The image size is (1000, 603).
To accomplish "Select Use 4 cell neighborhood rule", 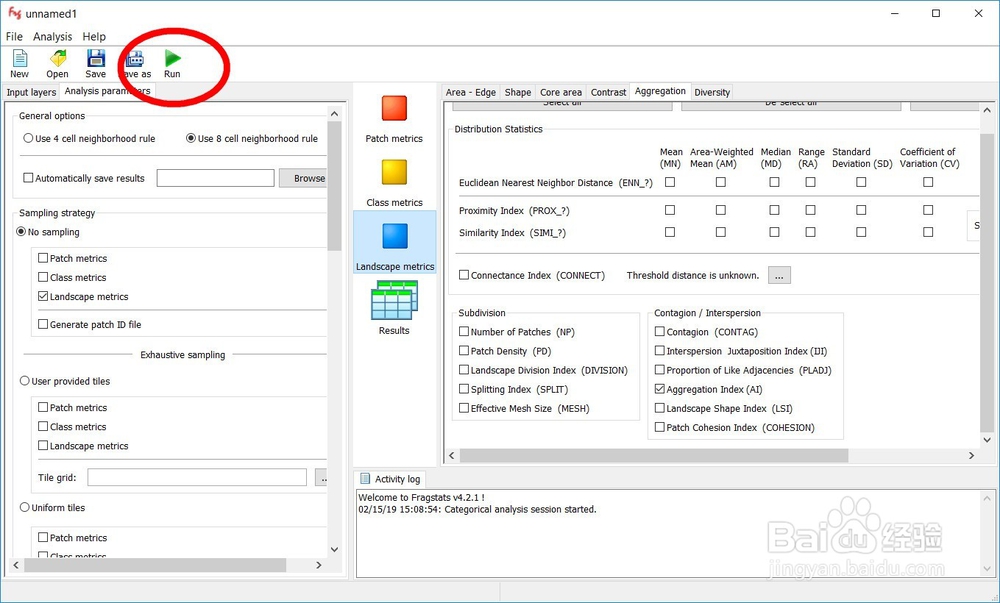I will click(x=29, y=138).
